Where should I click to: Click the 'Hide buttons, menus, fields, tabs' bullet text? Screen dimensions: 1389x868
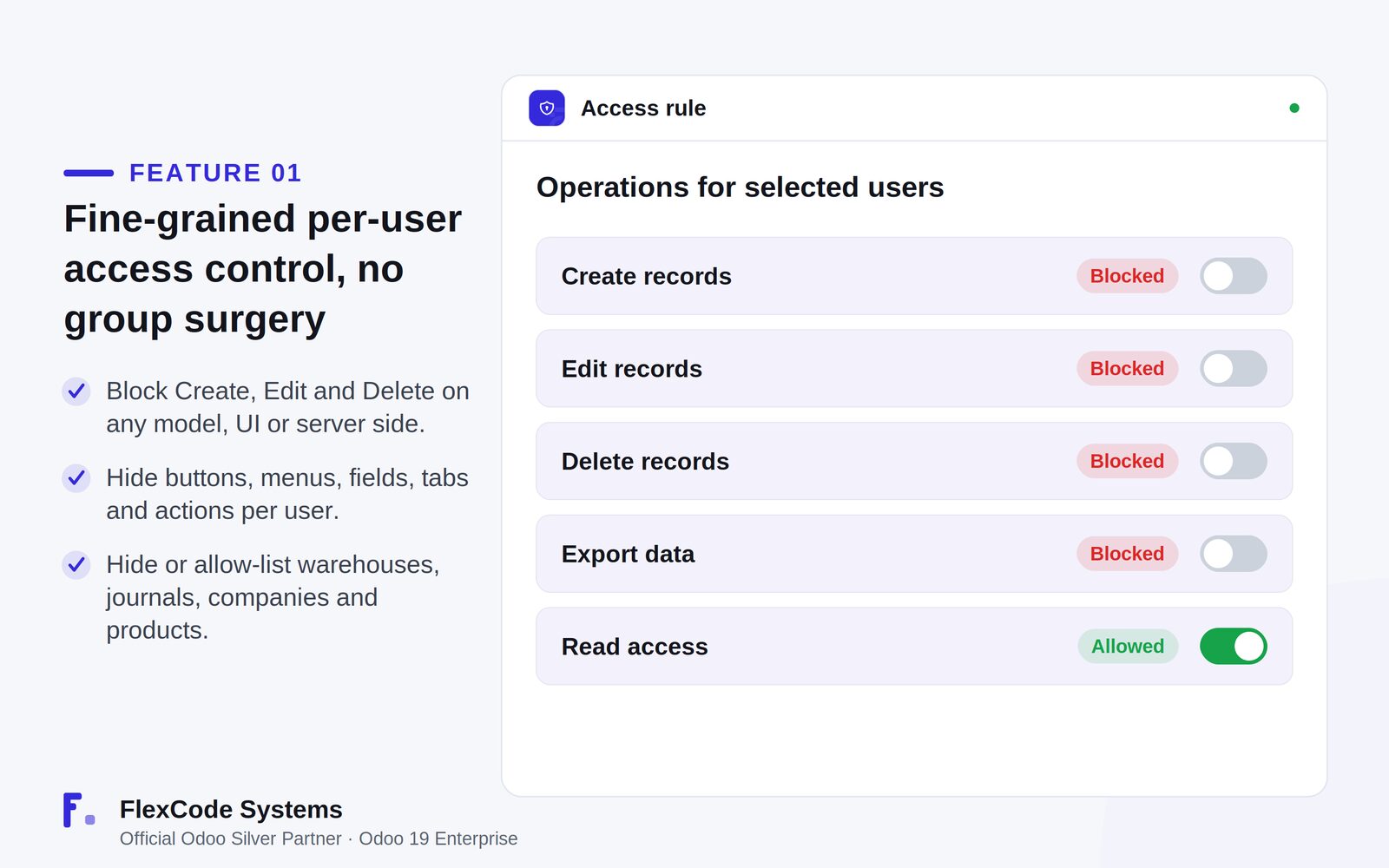pos(287,494)
